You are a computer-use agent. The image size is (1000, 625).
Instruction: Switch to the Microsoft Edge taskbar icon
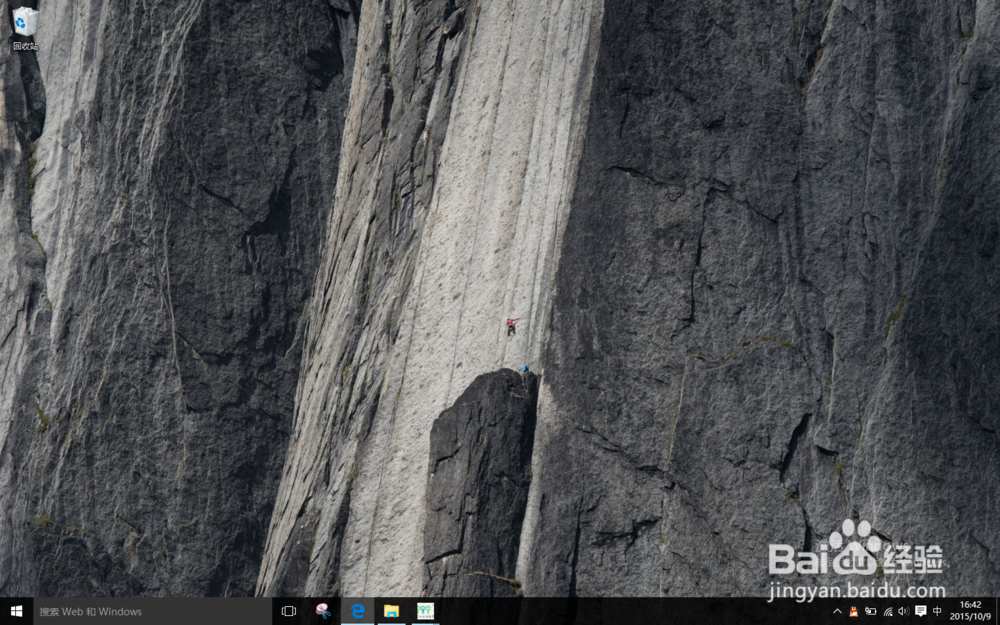point(358,611)
